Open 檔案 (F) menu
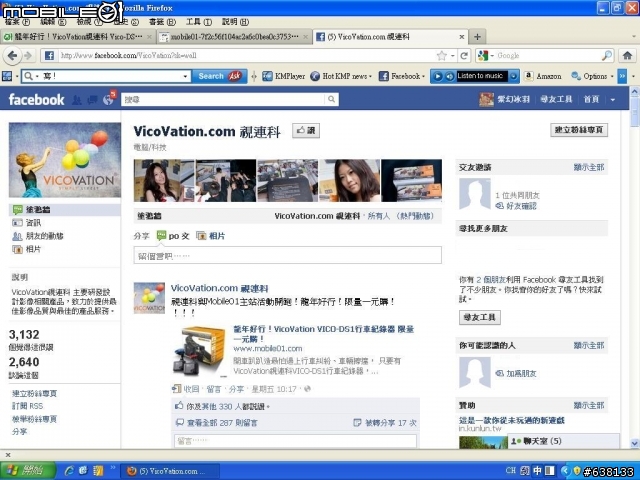 click(17, 22)
